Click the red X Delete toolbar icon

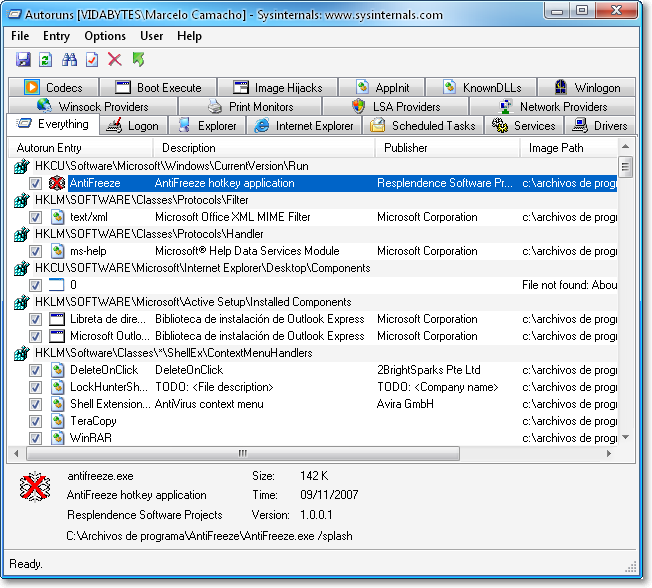114,59
